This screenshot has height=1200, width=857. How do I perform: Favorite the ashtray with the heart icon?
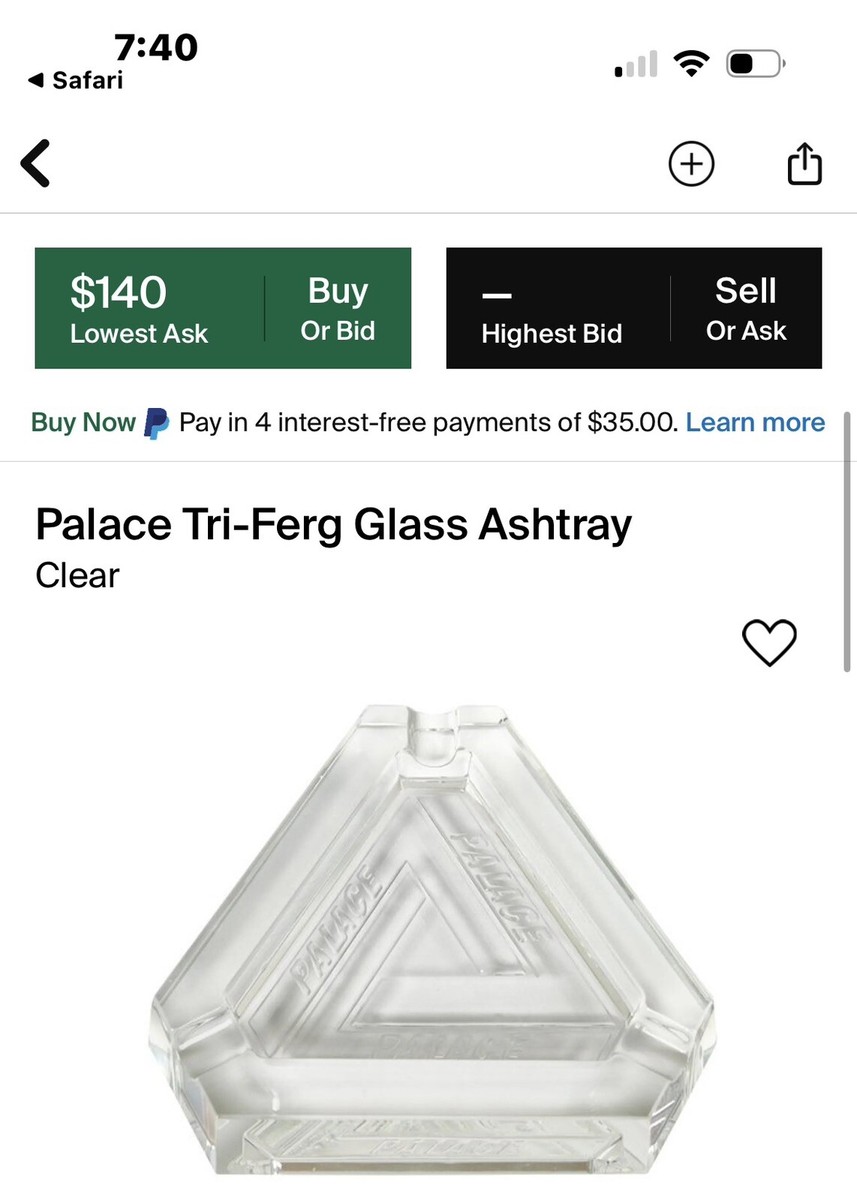point(770,643)
